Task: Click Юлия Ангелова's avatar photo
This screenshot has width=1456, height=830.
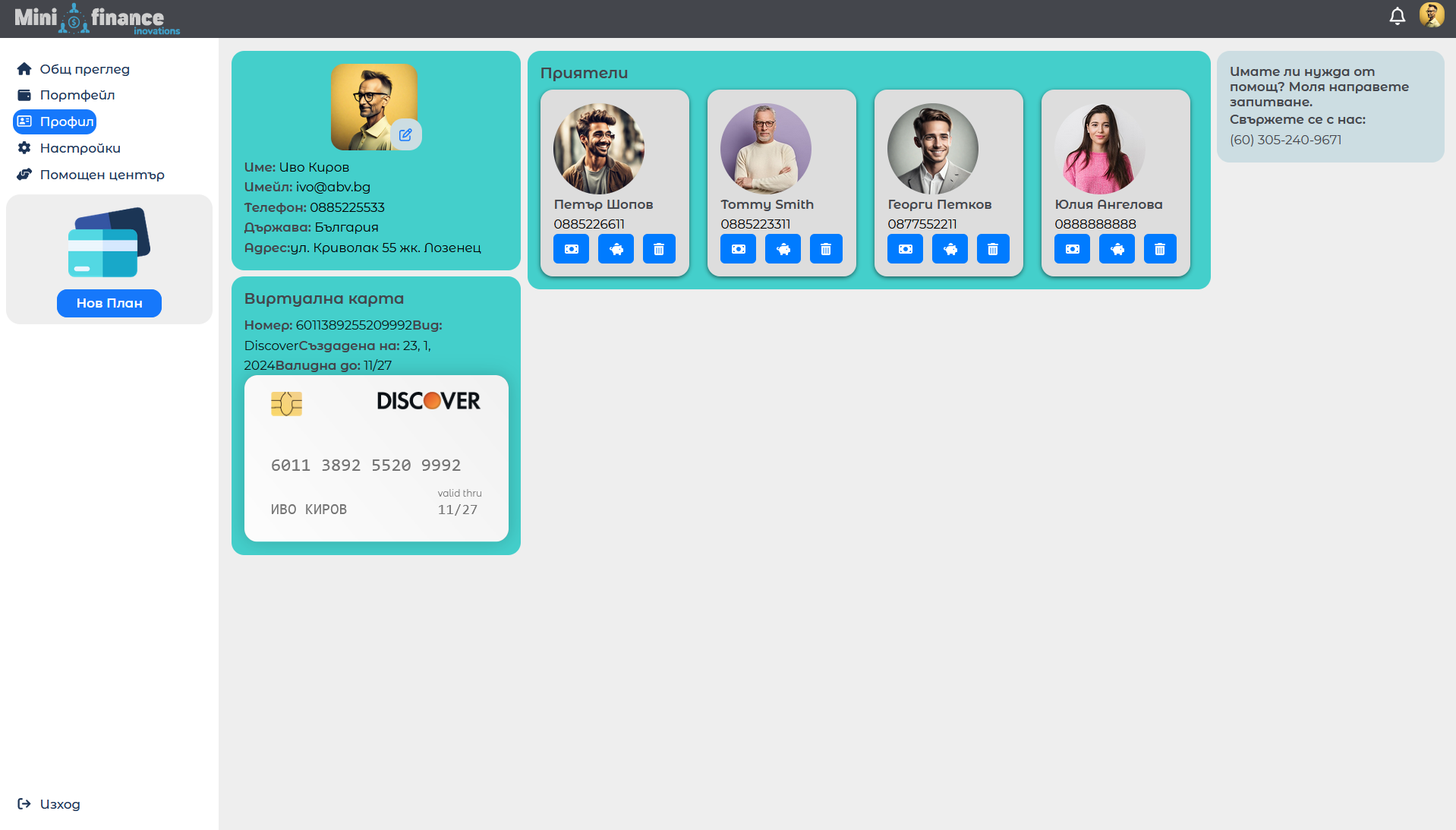Action: pos(1100,149)
